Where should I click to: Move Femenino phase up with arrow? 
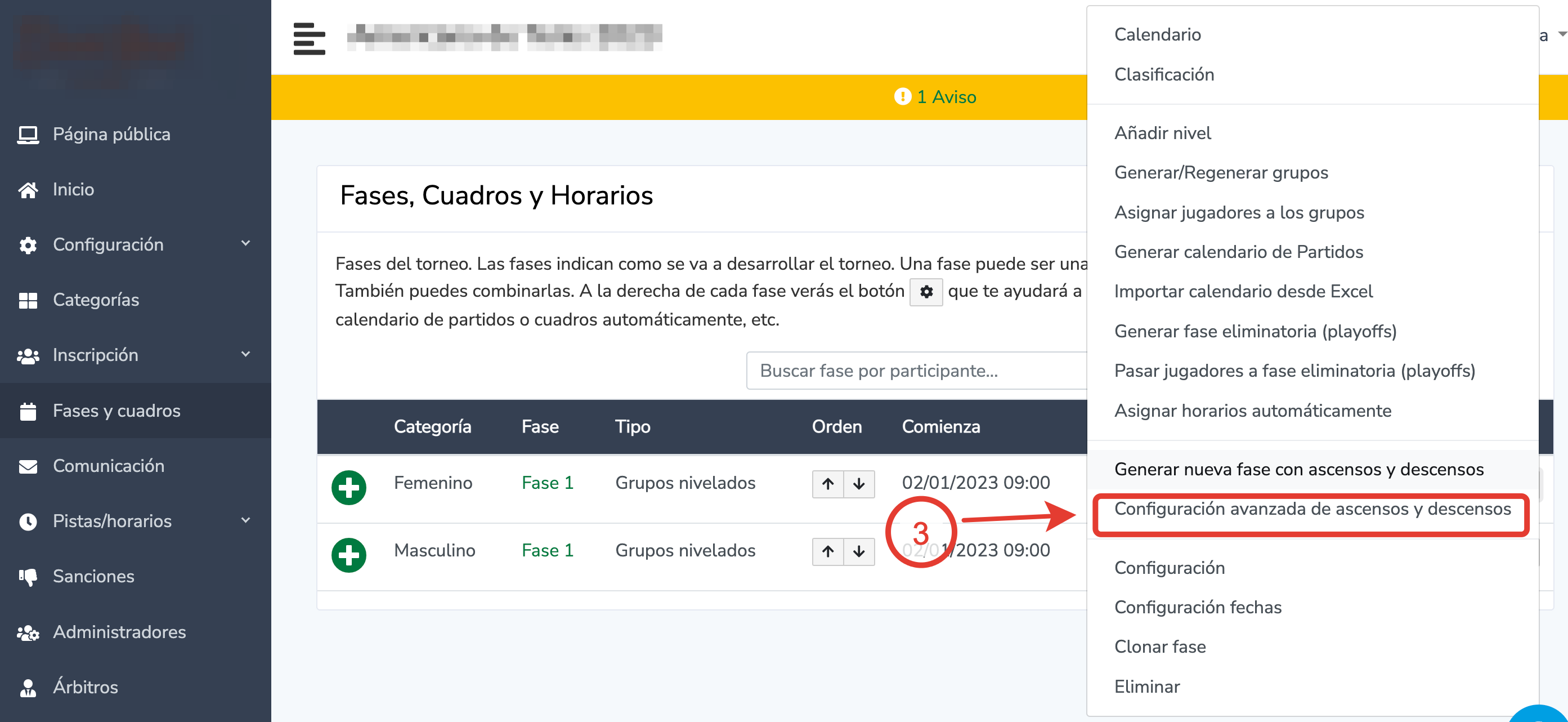point(828,484)
